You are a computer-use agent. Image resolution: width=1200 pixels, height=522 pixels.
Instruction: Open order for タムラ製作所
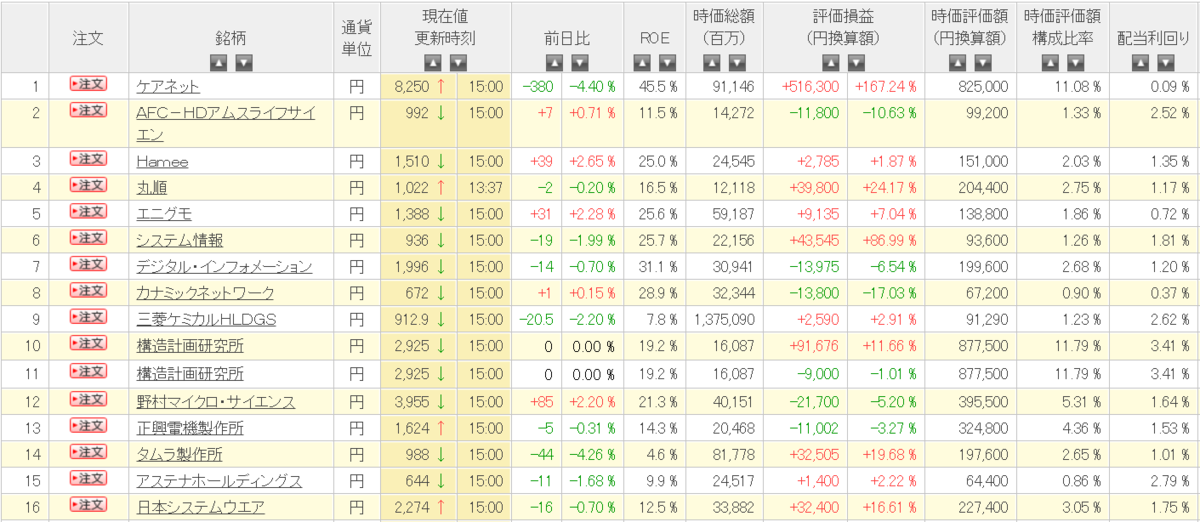coord(88,453)
